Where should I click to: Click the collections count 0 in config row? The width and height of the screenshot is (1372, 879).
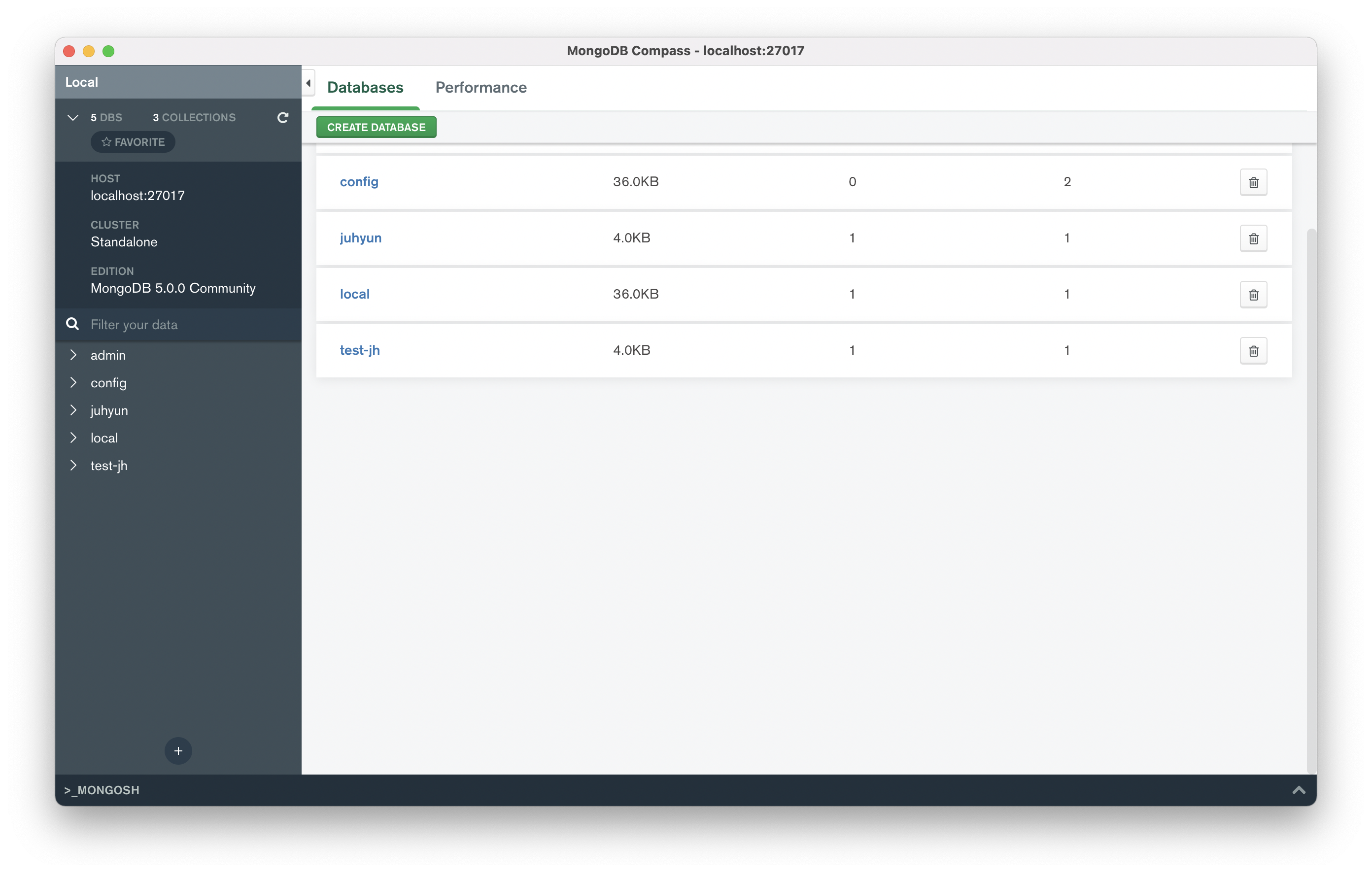coord(852,181)
